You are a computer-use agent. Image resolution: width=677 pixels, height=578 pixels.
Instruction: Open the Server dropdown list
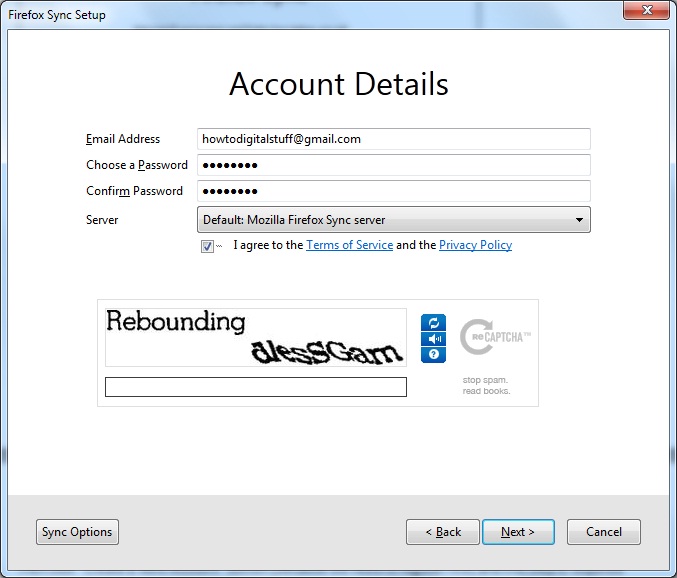[394, 220]
